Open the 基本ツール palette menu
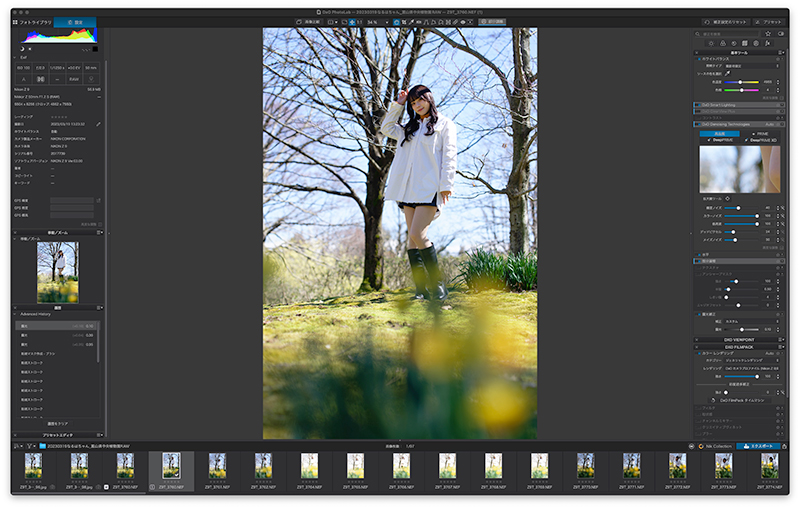The height and width of the screenshot is (508, 800). click(781, 53)
